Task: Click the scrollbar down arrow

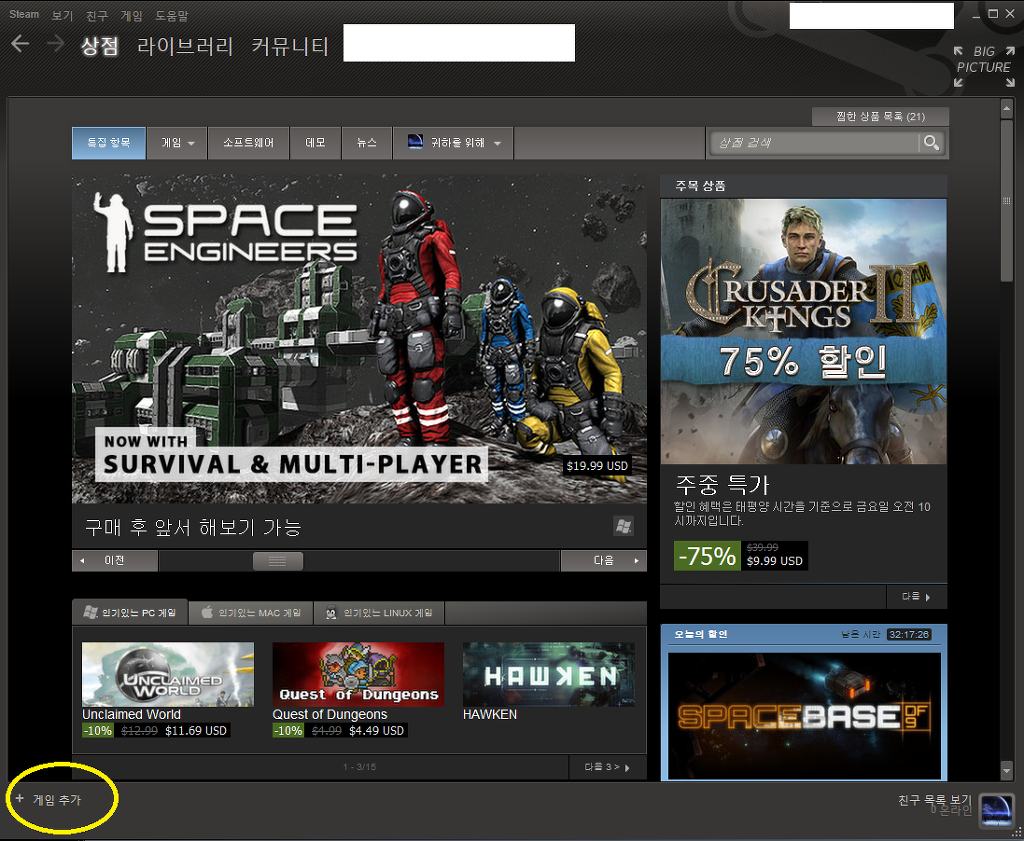Action: pos(1006,771)
